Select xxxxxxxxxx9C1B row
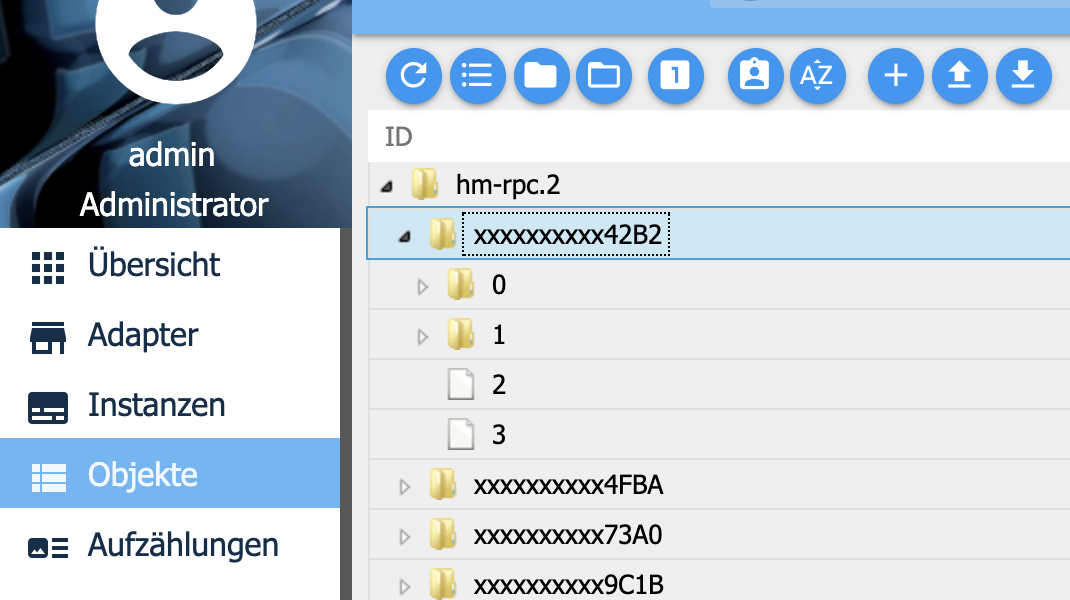The height and width of the screenshot is (600, 1070). coord(719,582)
